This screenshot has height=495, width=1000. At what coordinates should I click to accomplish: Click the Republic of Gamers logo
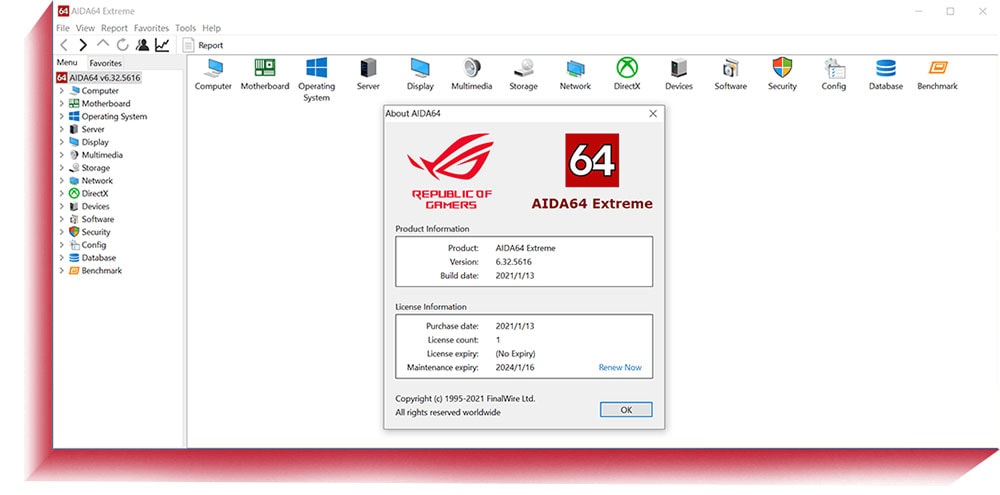pyautogui.click(x=452, y=171)
